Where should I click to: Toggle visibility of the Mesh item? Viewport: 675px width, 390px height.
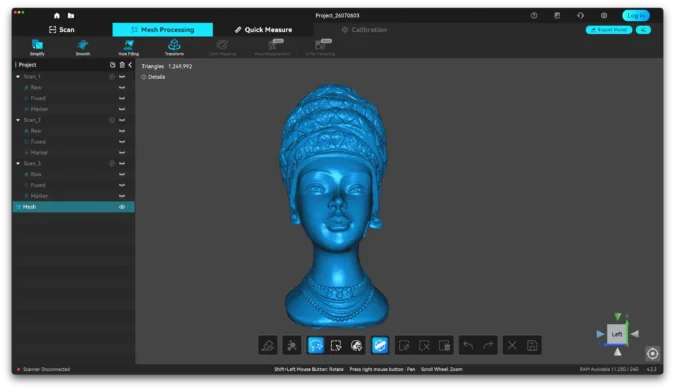click(122, 207)
